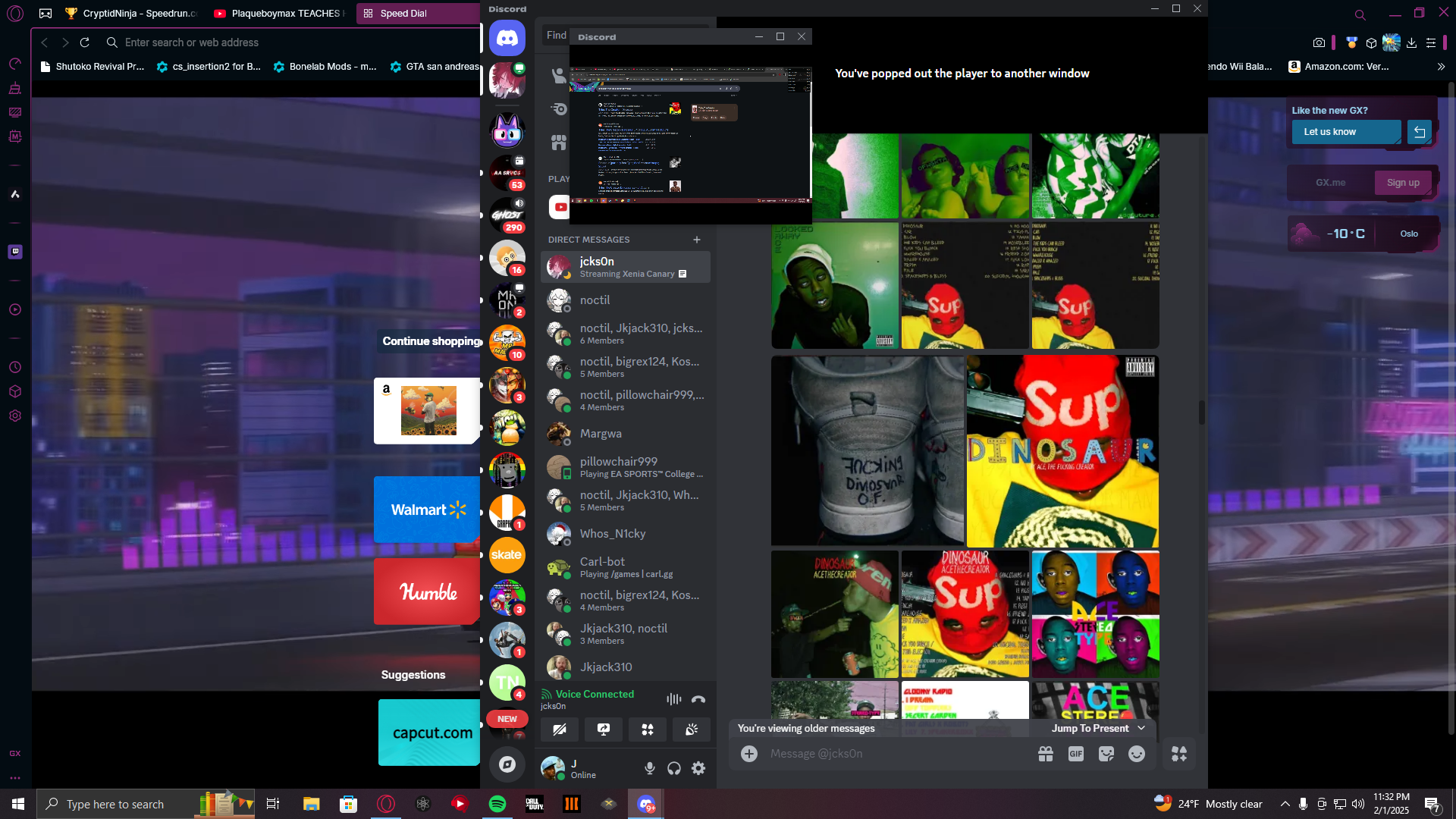Disconnect from the voice call

698,699
